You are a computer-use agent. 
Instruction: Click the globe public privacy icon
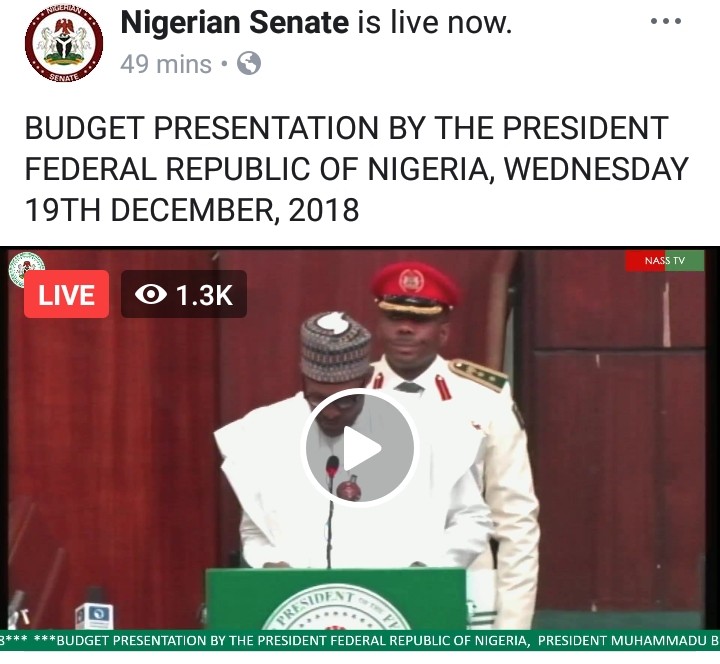click(x=249, y=63)
